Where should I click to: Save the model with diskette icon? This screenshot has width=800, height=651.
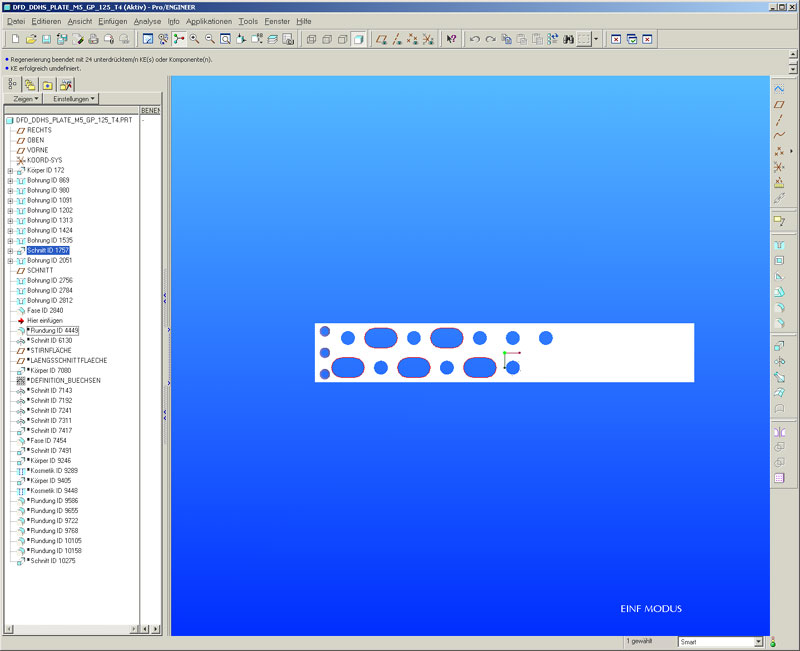[x=46, y=39]
